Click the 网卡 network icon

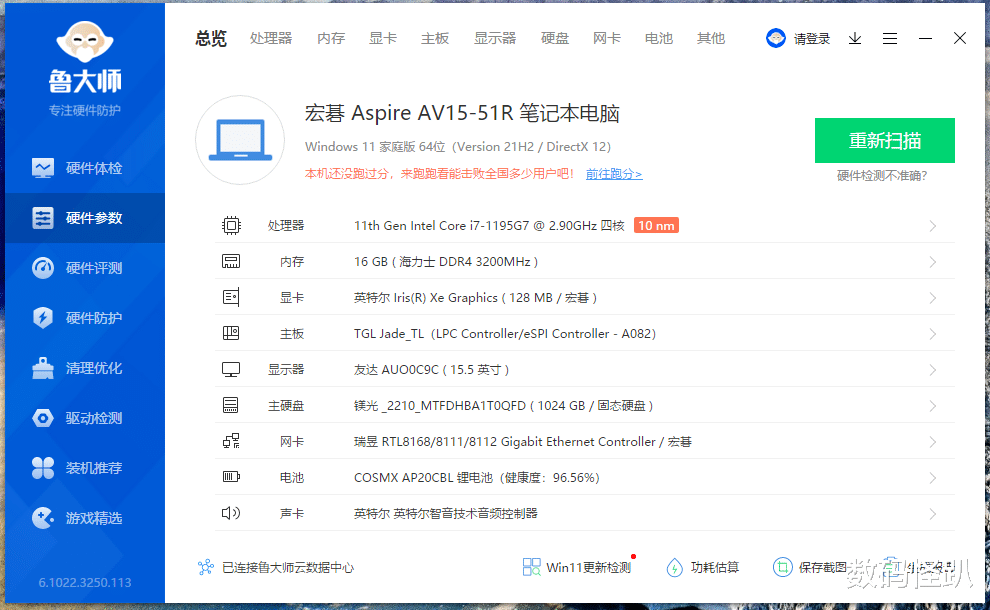coord(231,441)
